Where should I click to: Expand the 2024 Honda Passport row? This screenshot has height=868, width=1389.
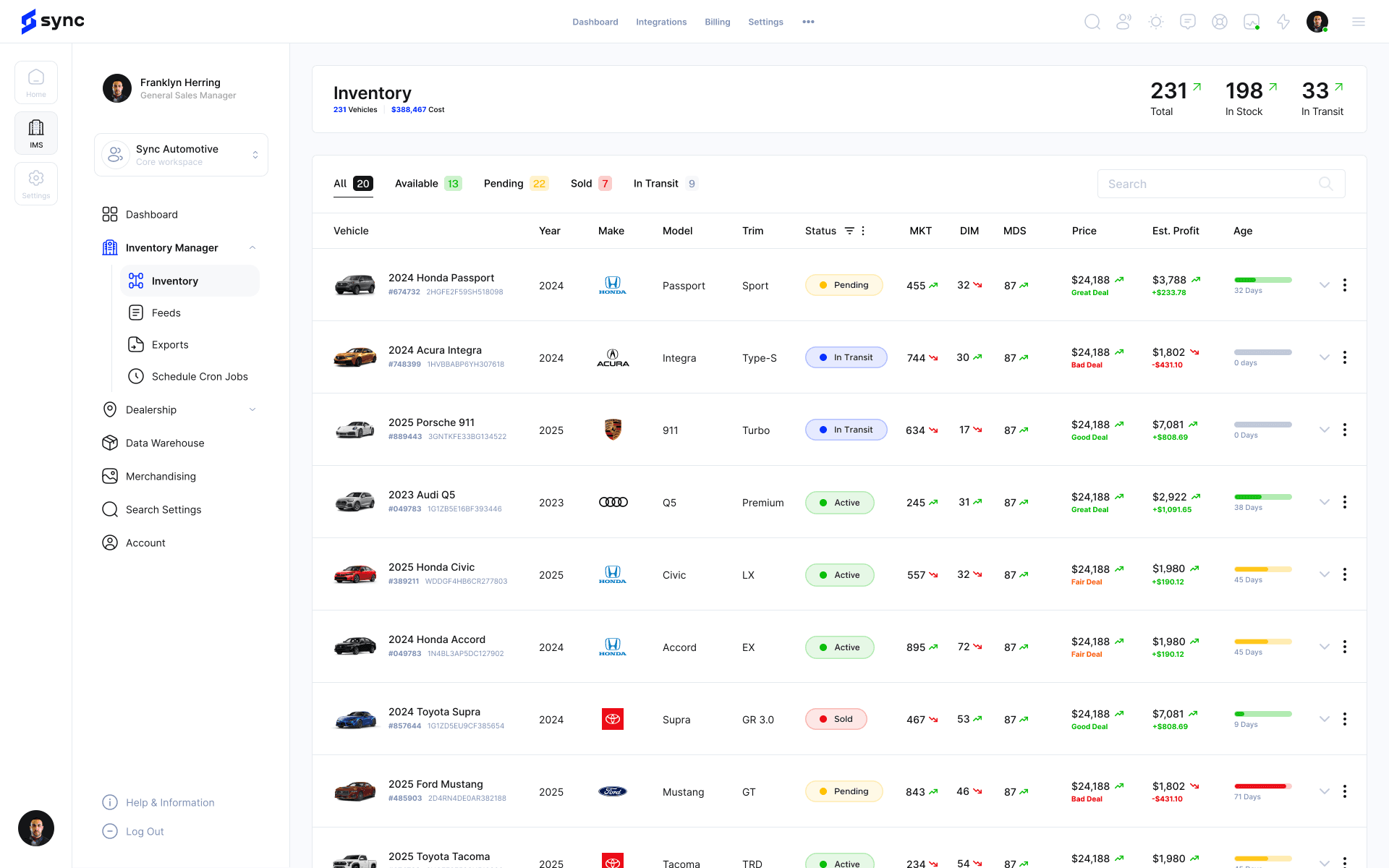[1325, 285]
